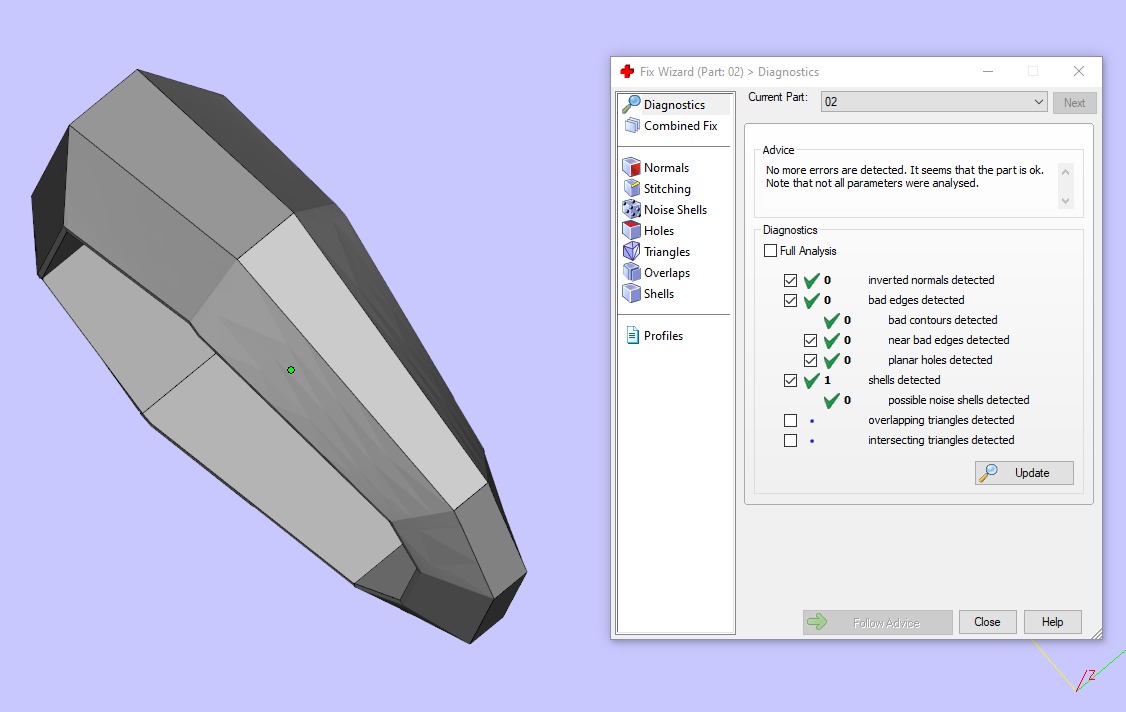Select the Combined Fix icon
Viewport: 1126px width, 712px height.
[632, 126]
